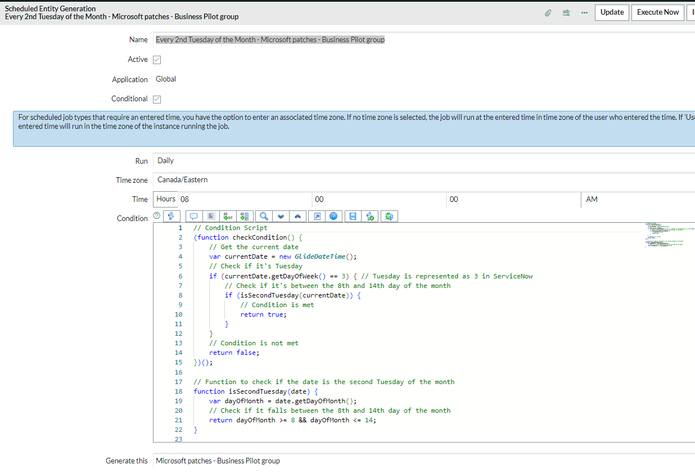Click the find next down arrow icon
The width and height of the screenshot is (695, 473).
(x=281, y=216)
